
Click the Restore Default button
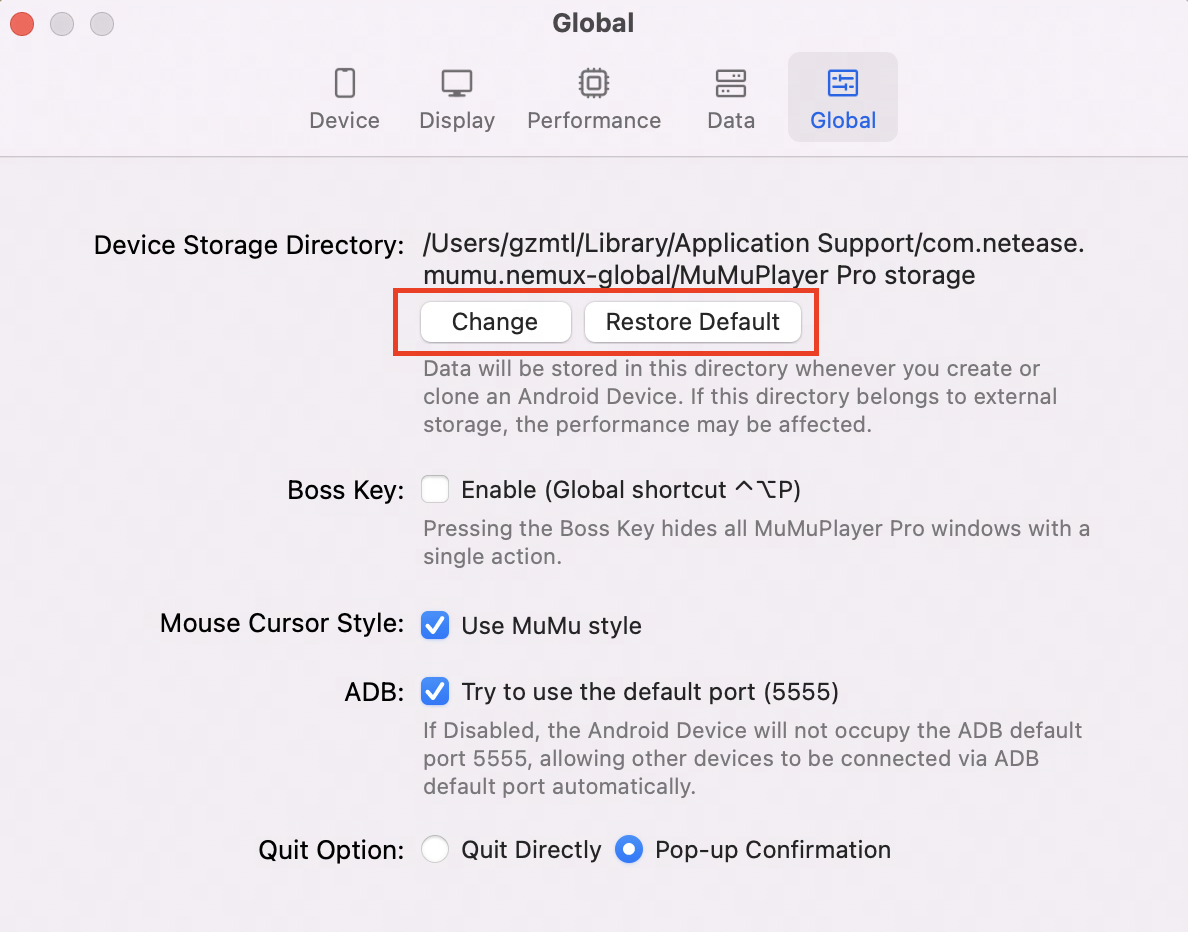(692, 322)
